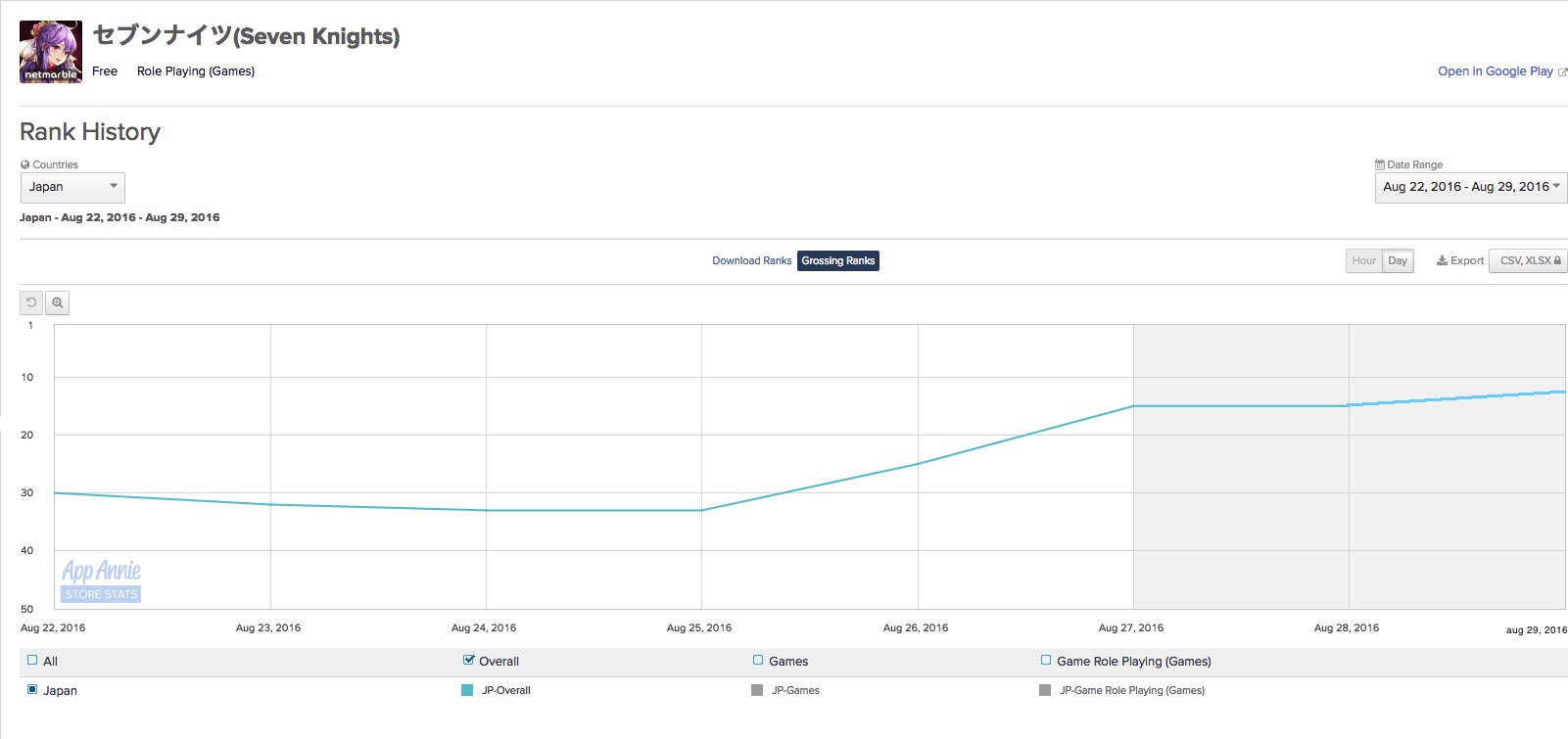Click the Countries globe icon
This screenshot has width=1568, height=739.
click(25, 164)
